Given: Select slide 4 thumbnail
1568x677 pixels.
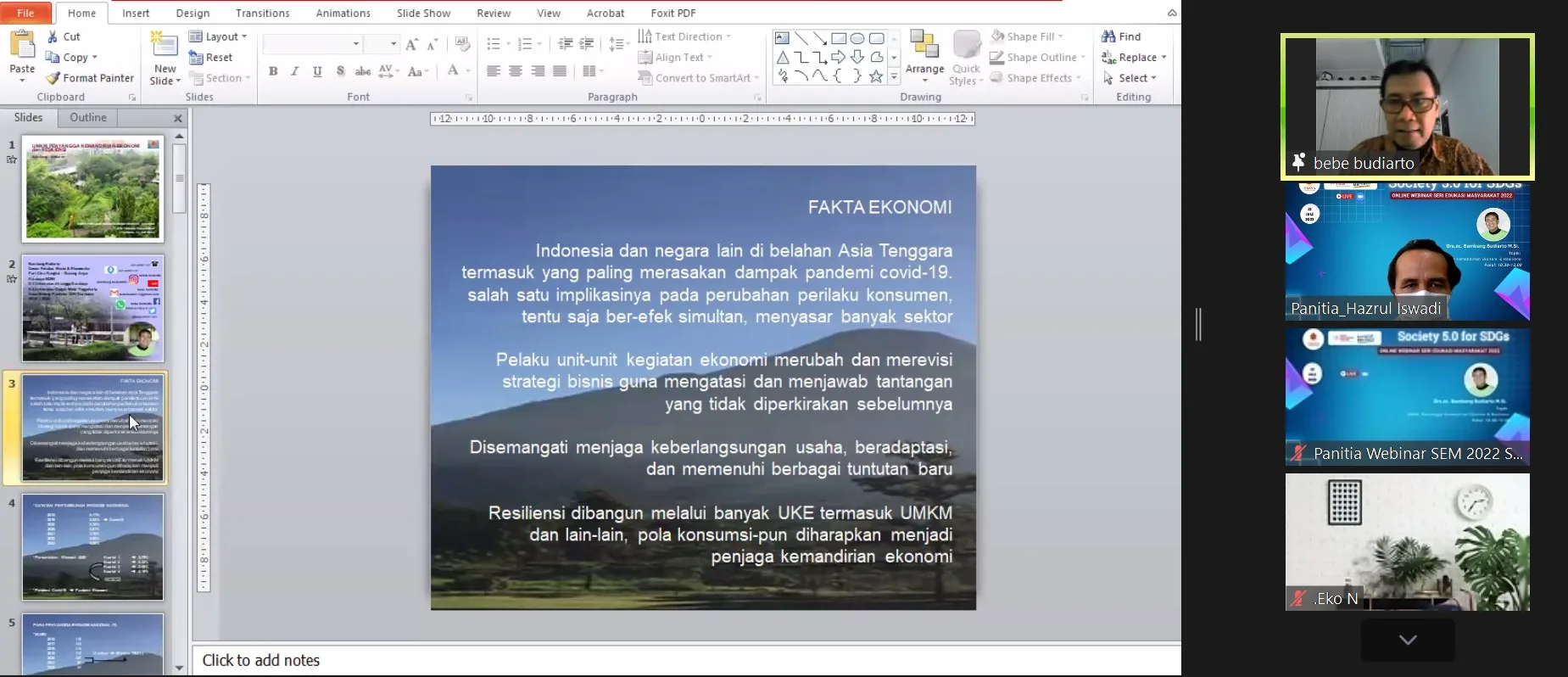Looking at the screenshot, I should pyautogui.click(x=92, y=547).
